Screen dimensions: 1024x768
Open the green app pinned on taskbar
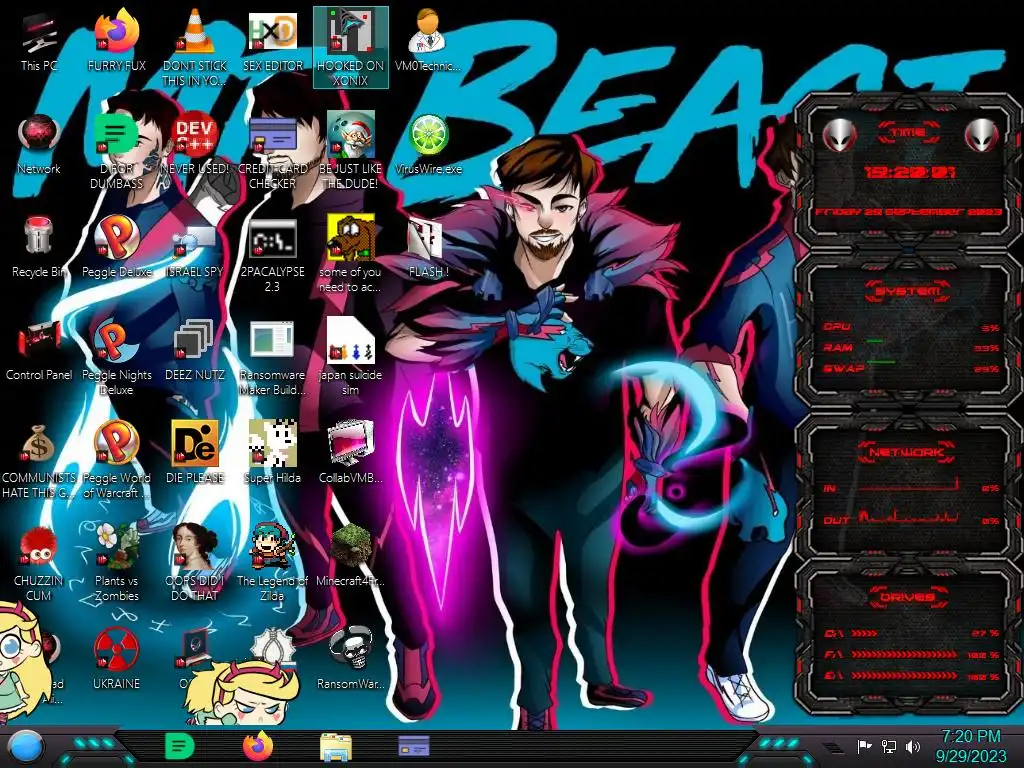click(180, 746)
